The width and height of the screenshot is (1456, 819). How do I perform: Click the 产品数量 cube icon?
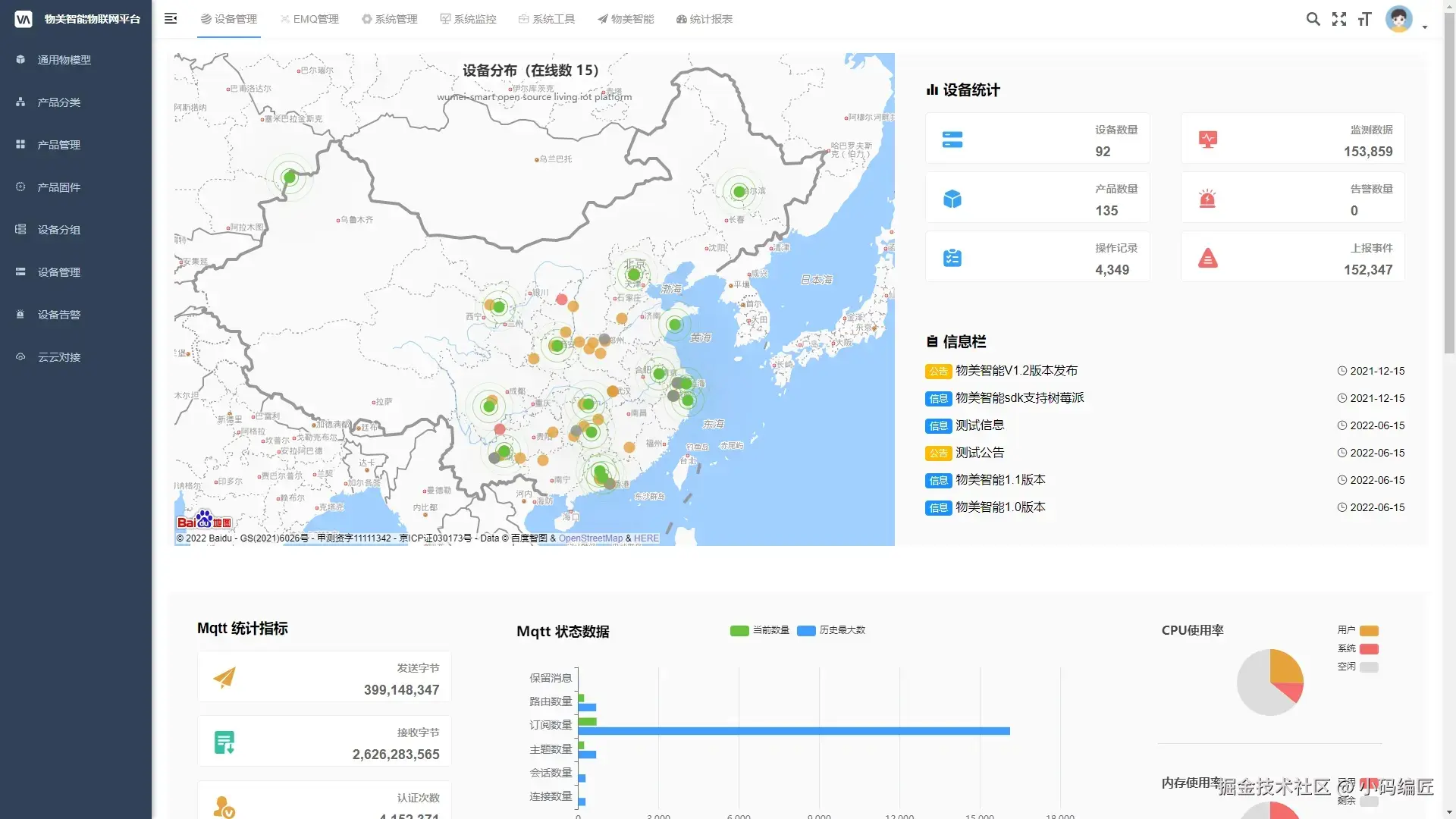click(952, 199)
